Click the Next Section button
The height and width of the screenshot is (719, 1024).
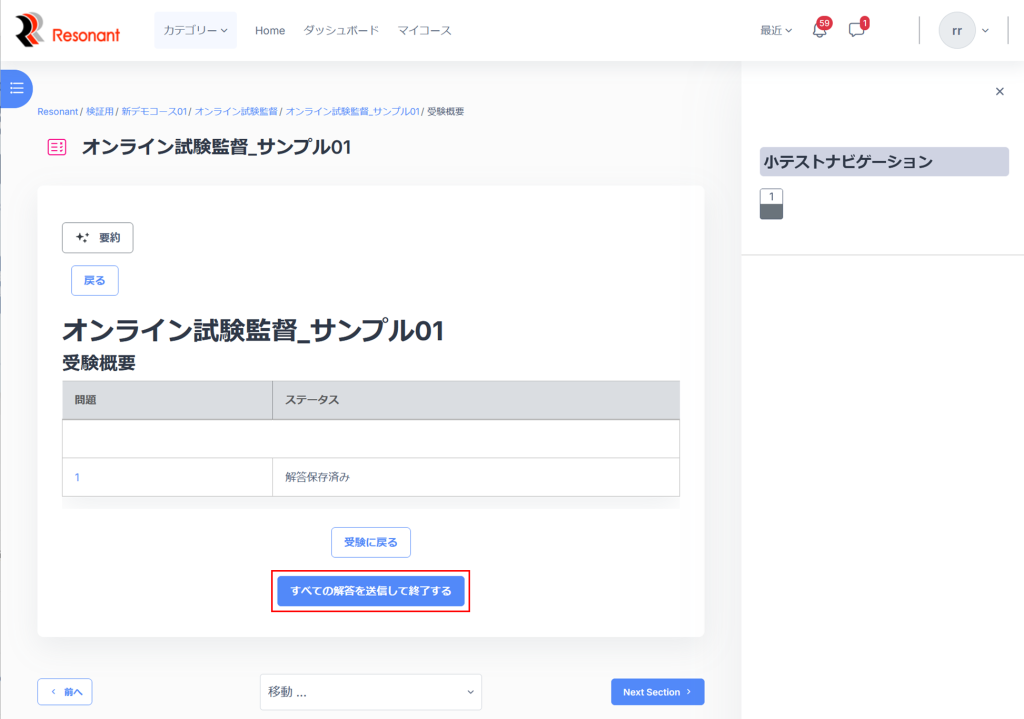[657, 692]
